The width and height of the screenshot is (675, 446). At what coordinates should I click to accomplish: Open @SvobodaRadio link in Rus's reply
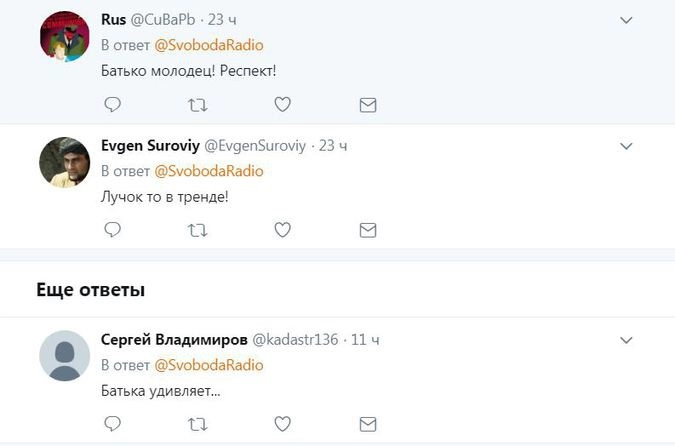pos(208,45)
